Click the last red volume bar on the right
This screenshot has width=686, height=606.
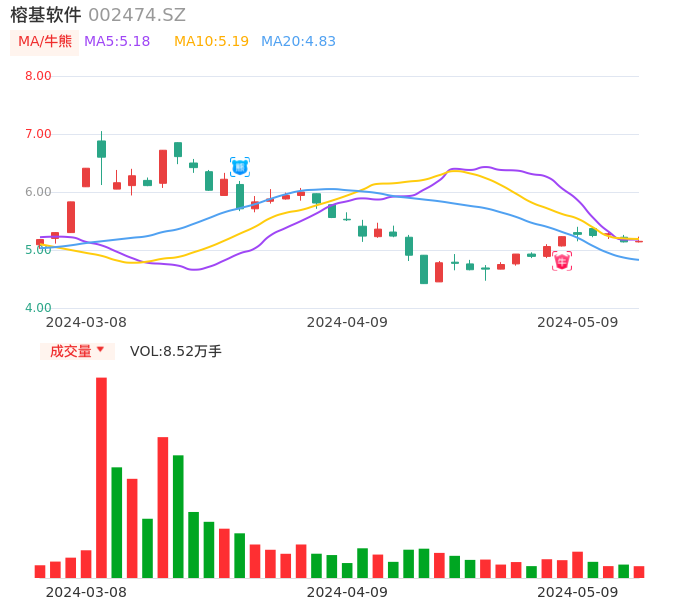pos(639,572)
